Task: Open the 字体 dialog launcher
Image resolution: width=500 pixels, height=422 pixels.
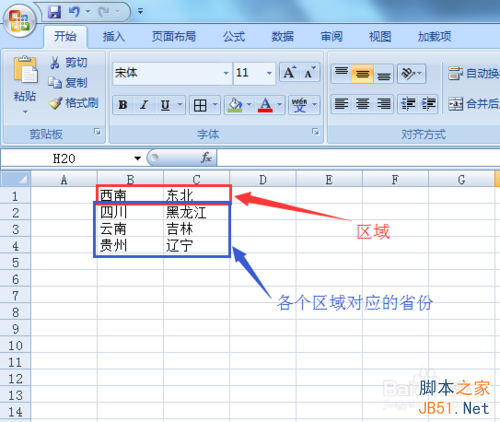Action: pos(315,132)
